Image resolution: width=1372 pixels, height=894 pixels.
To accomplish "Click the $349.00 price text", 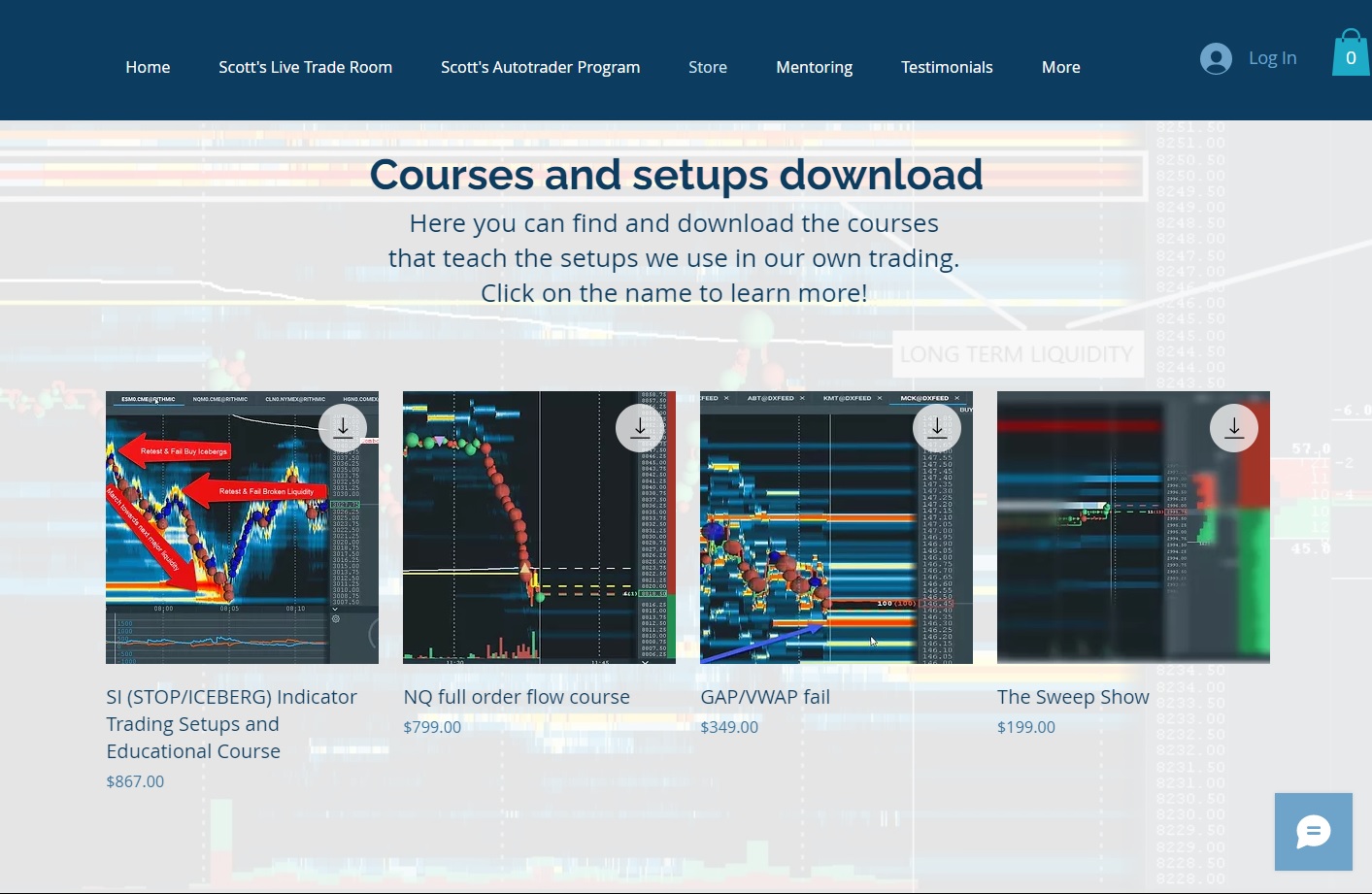I will (x=729, y=727).
